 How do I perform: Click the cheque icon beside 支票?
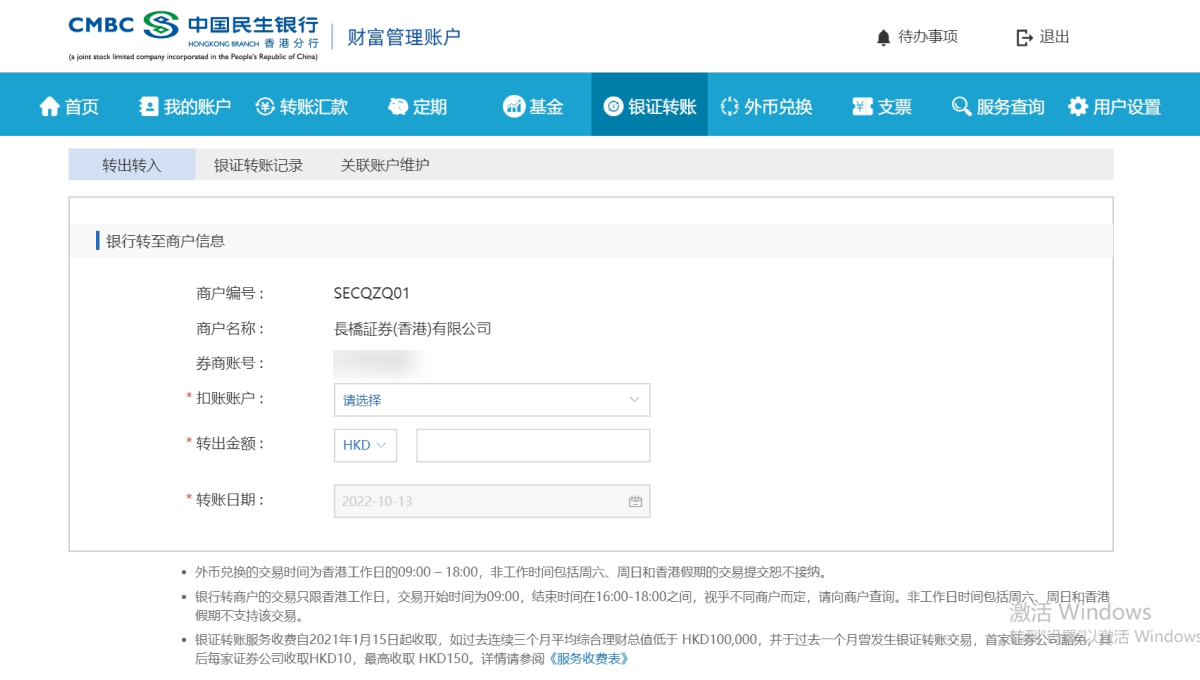pyautogui.click(x=863, y=106)
